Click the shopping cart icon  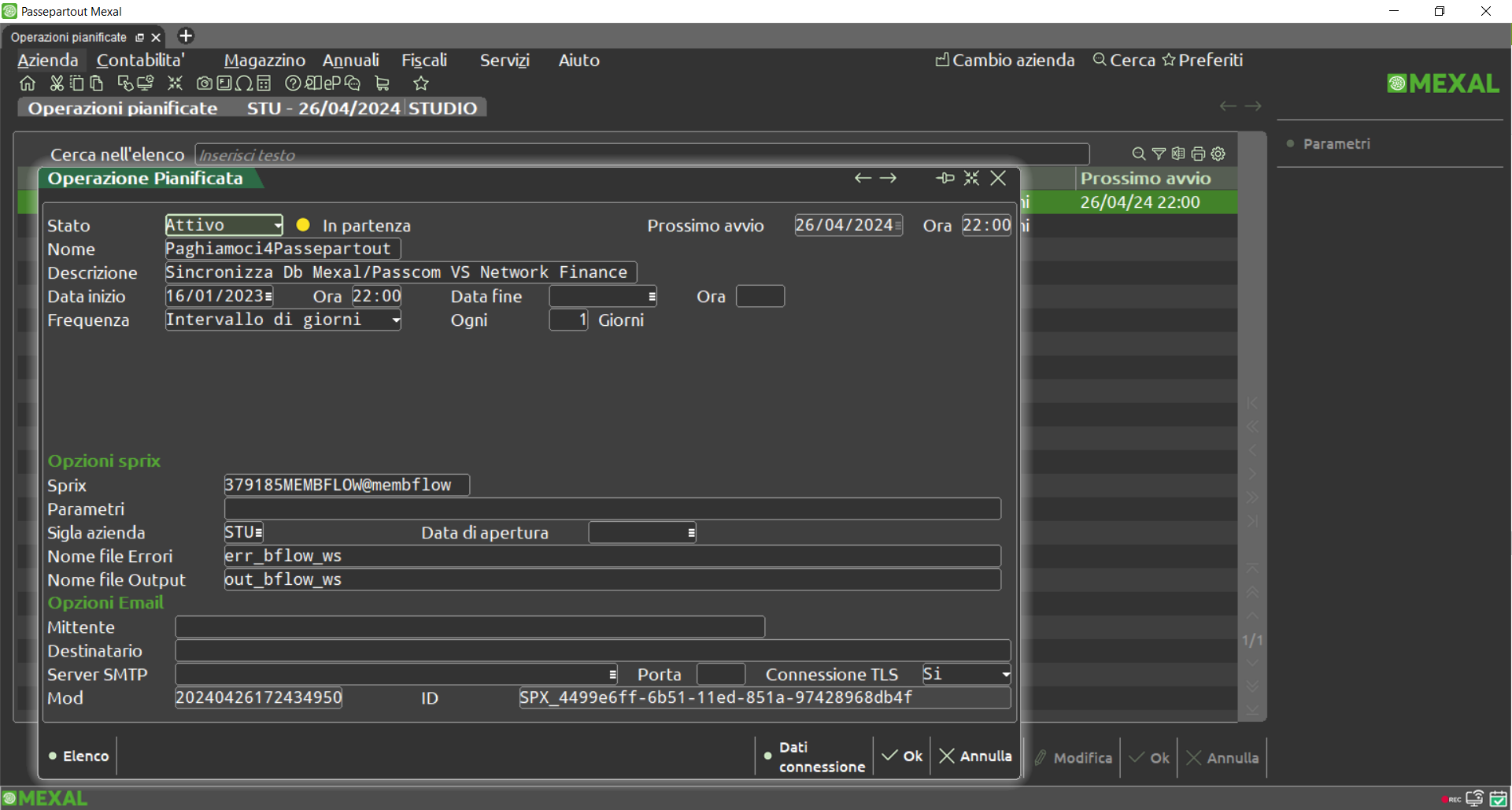[383, 83]
